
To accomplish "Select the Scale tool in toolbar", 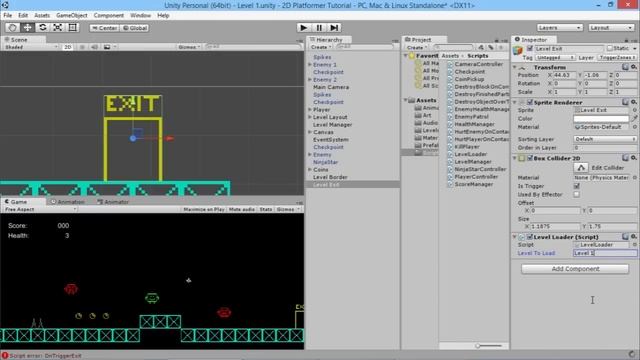I will click(x=58, y=27).
